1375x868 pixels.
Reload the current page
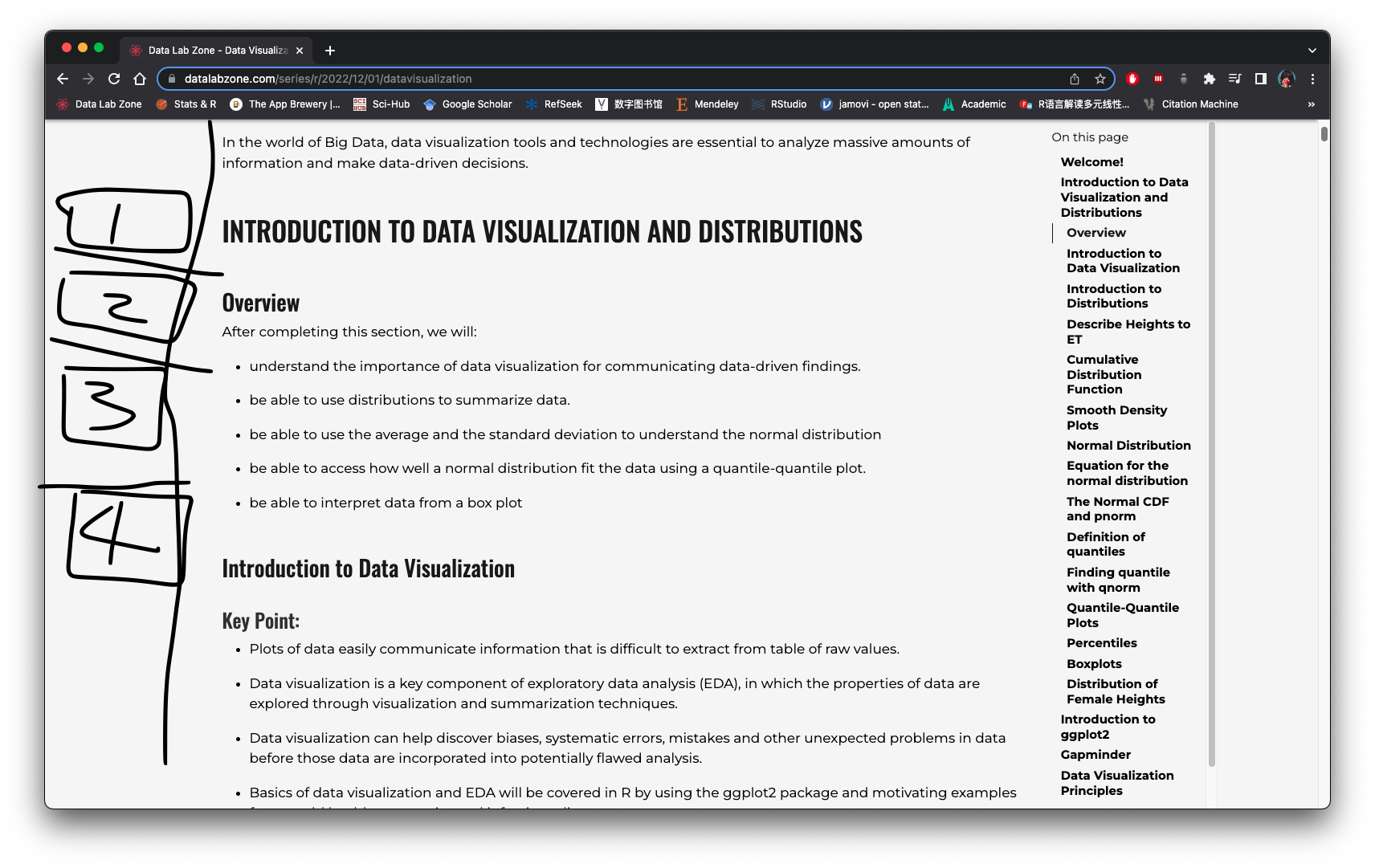coord(114,79)
